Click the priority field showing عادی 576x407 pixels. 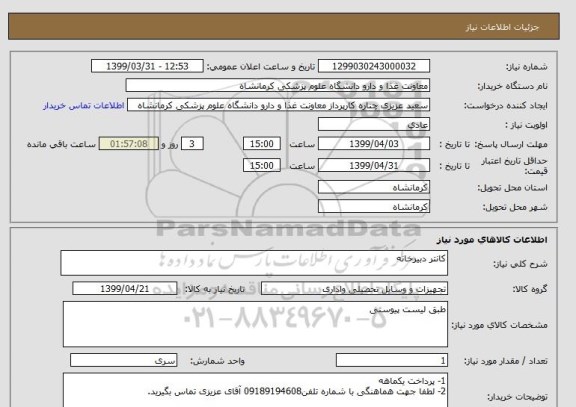[x=374, y=125]
